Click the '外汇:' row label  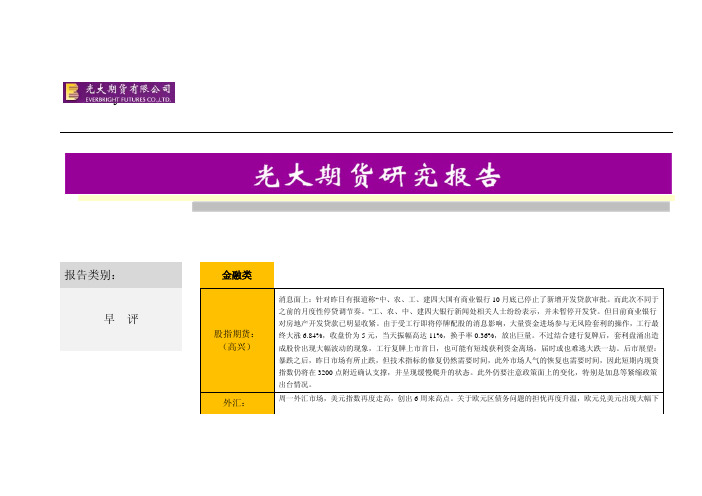(237, 403)
